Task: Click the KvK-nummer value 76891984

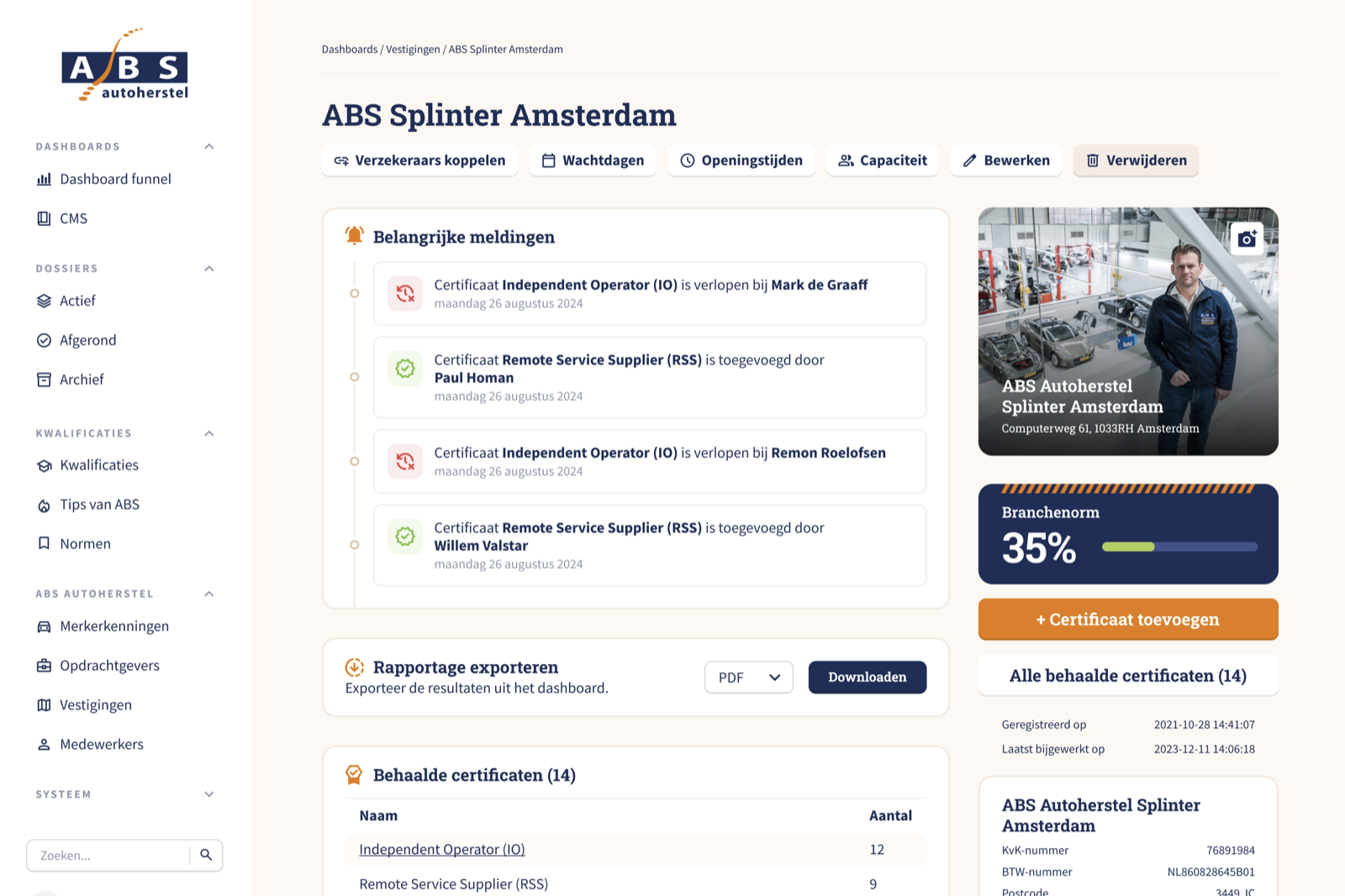Action: (x=1231, y=851)
